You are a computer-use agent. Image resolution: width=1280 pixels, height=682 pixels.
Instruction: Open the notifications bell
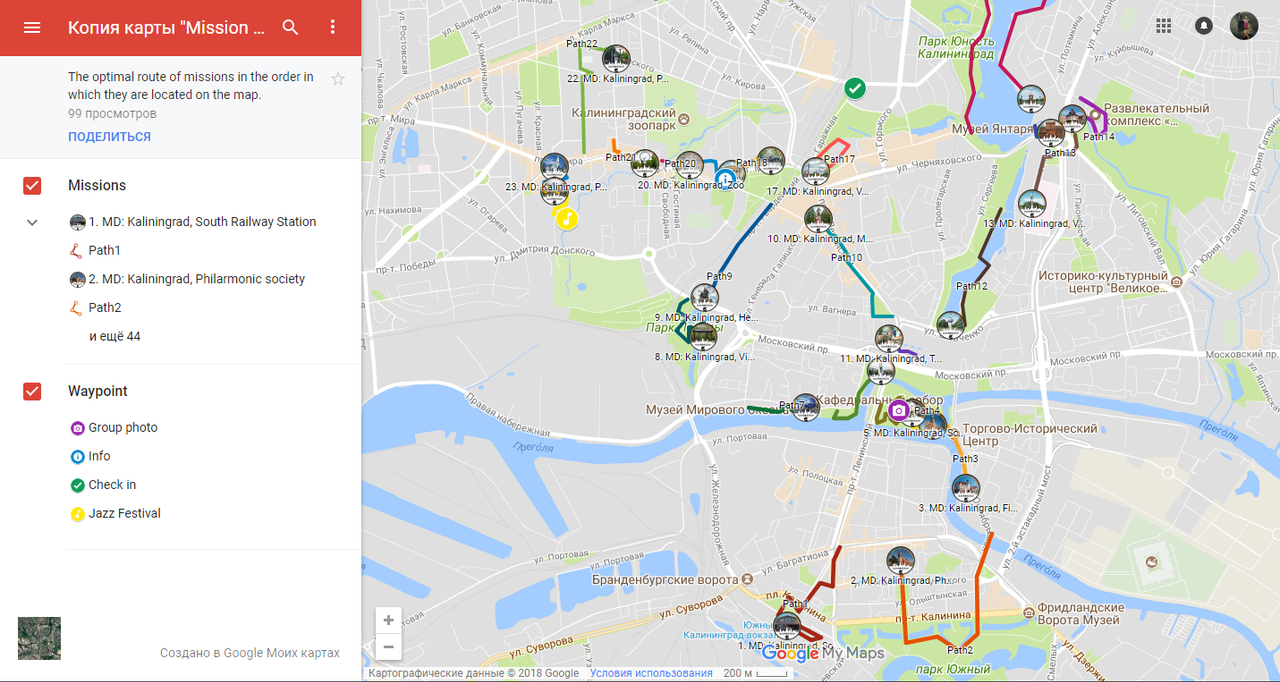(1204, 26)
